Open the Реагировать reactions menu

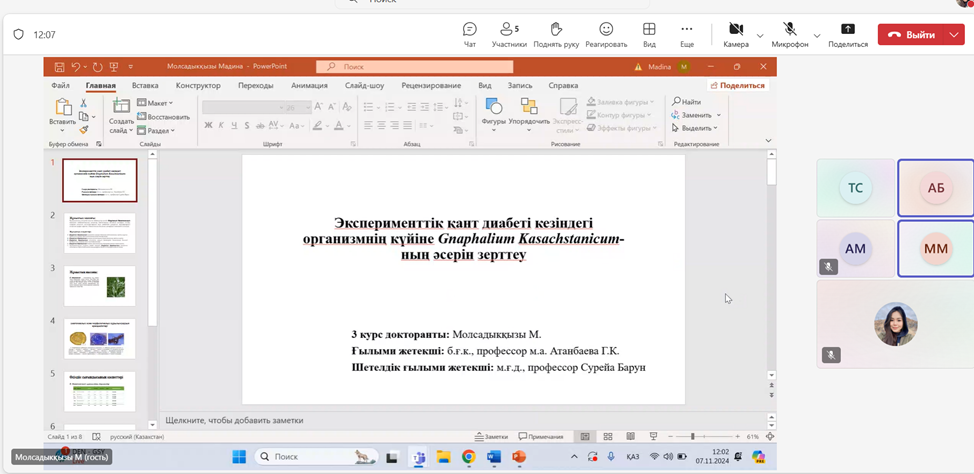[606, 35]
